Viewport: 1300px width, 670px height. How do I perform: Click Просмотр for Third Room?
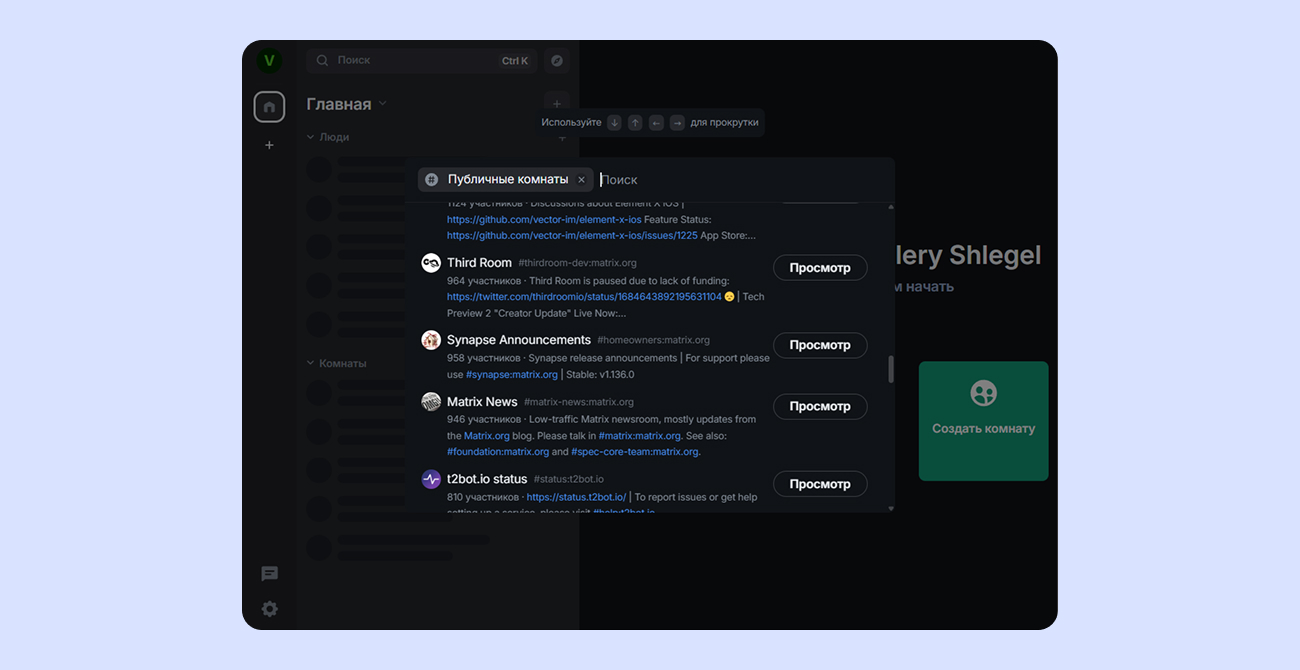click(820, 268)
